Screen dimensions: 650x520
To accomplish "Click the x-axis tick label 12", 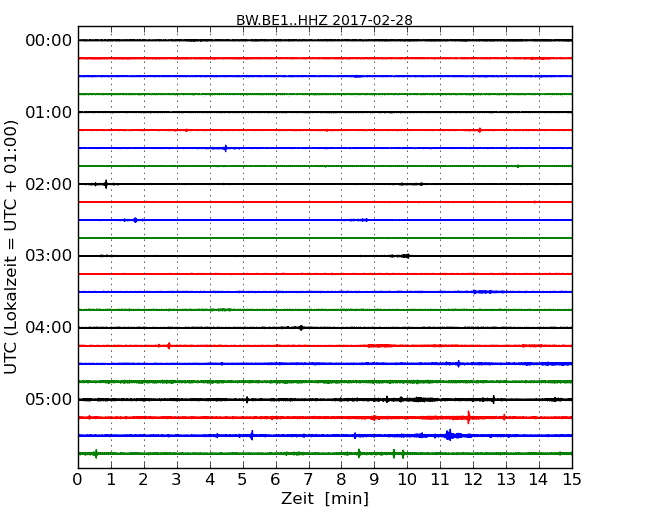I will click(473, 479).
